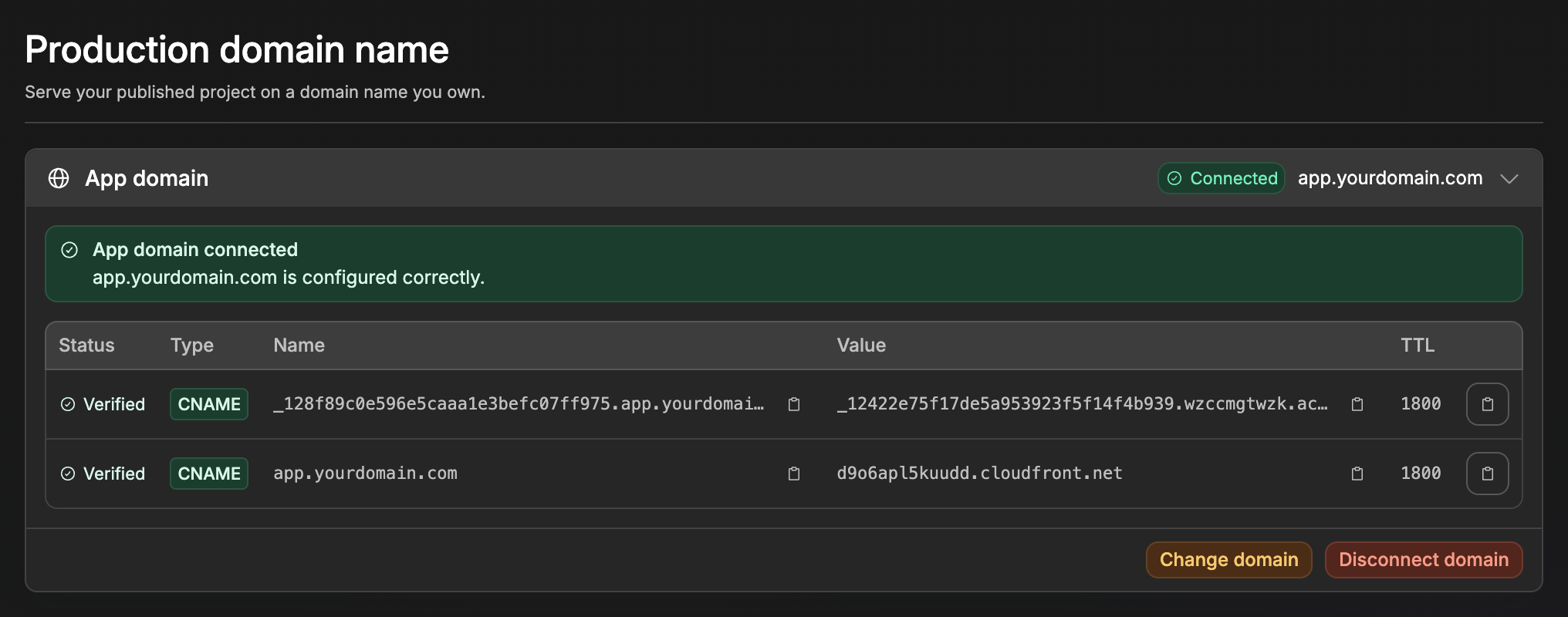Screen dimensions: 1568x617
Task: Select the app.yourdomain.com name cell
Action: pyautogui.click(x=365, y=474)
